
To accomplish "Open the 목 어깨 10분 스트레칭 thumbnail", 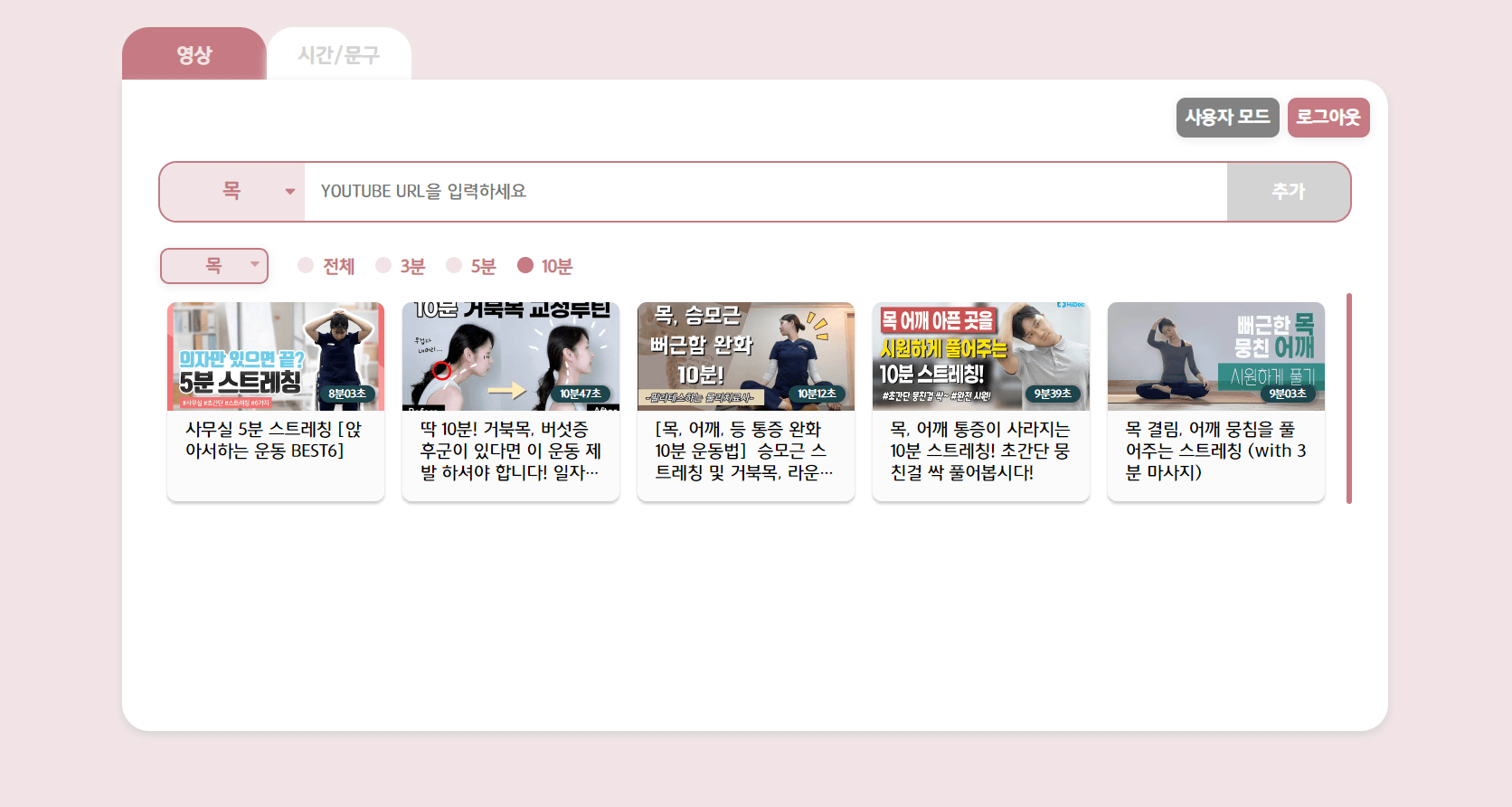I will (x=981, y=356).
